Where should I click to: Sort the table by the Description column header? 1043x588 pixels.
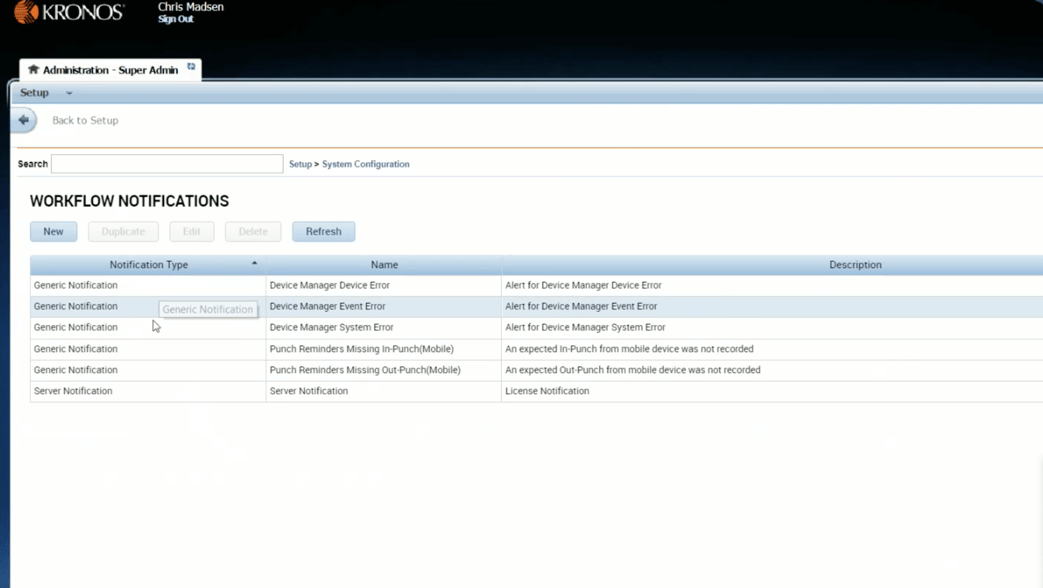point(855,264)
